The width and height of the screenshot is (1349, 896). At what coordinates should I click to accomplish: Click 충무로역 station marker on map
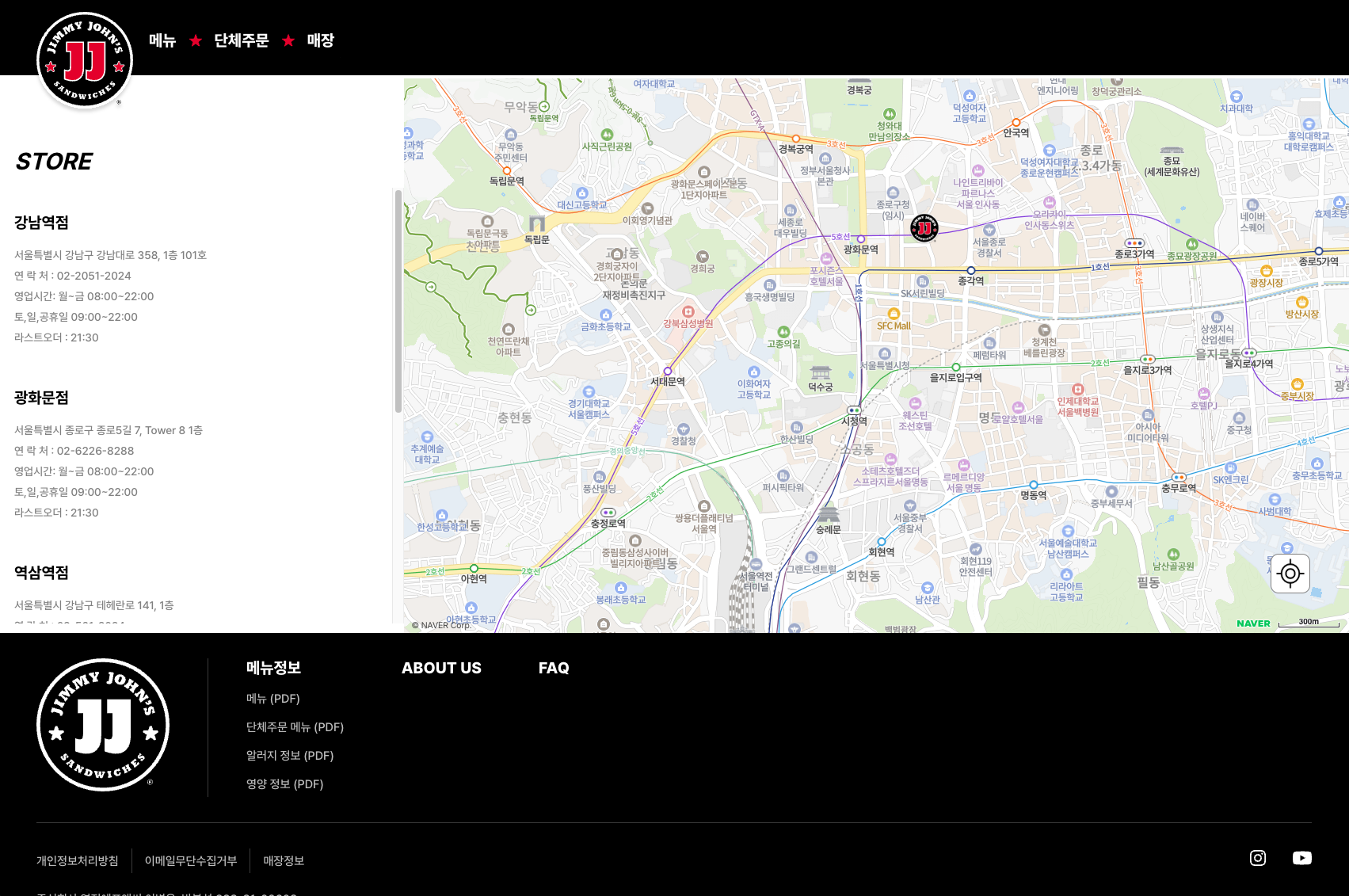(1179, 478)
